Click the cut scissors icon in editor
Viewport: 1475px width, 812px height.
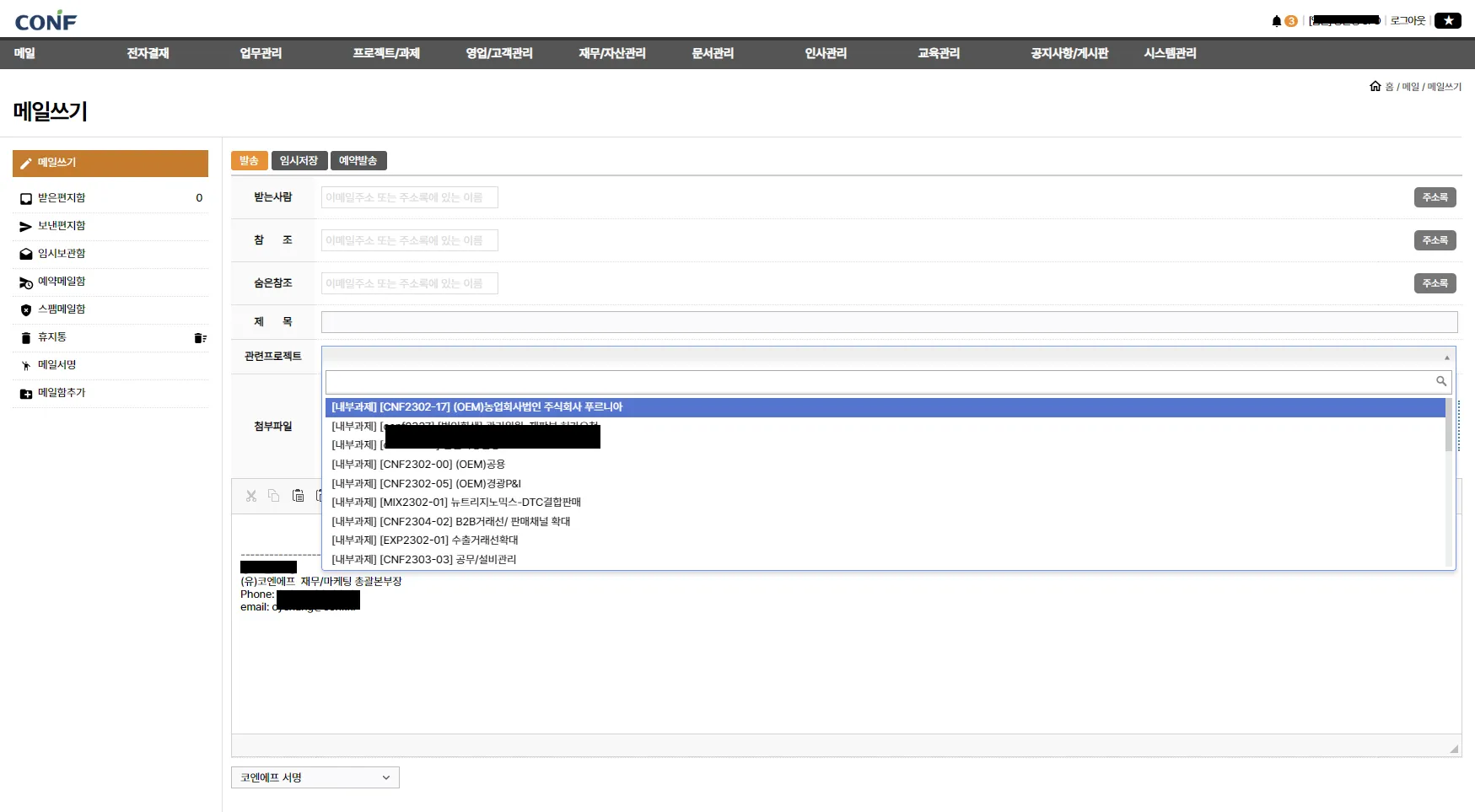click(x=251, y=496)
